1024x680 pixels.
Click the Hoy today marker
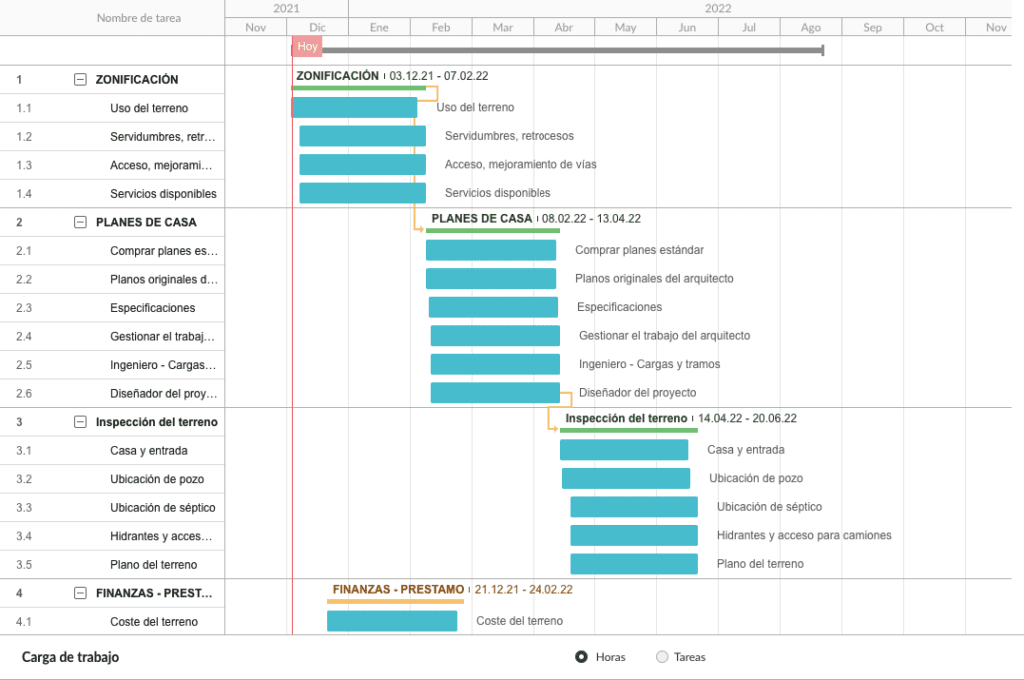click(x=307, y=46)
